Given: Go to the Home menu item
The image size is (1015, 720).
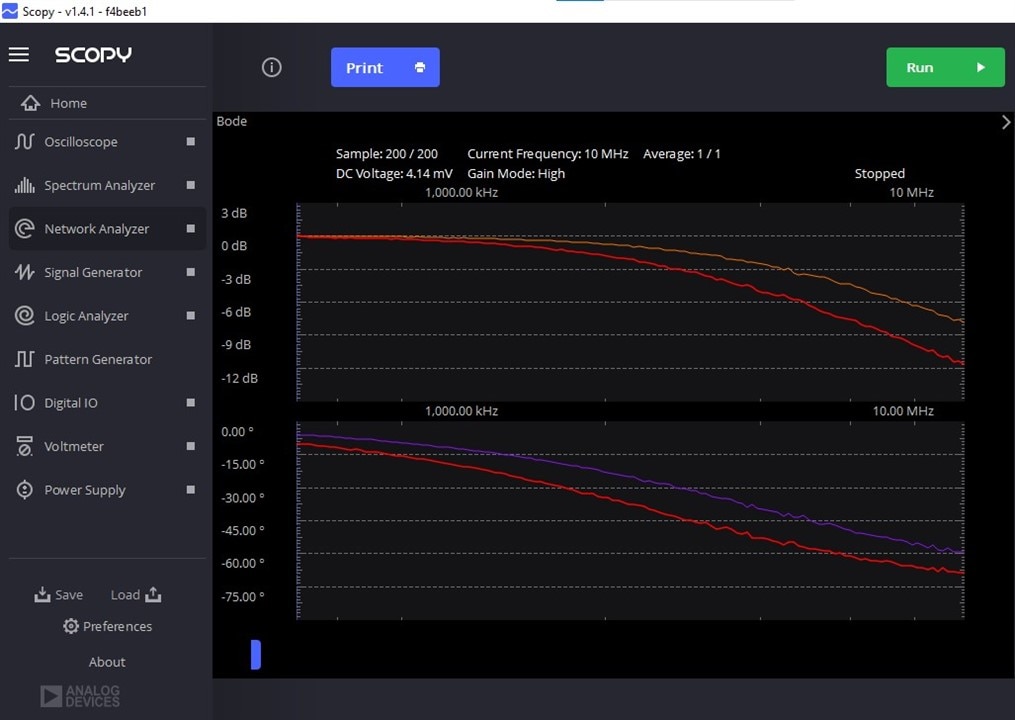Looking at the screenshot, I should [x=68, y=103].
